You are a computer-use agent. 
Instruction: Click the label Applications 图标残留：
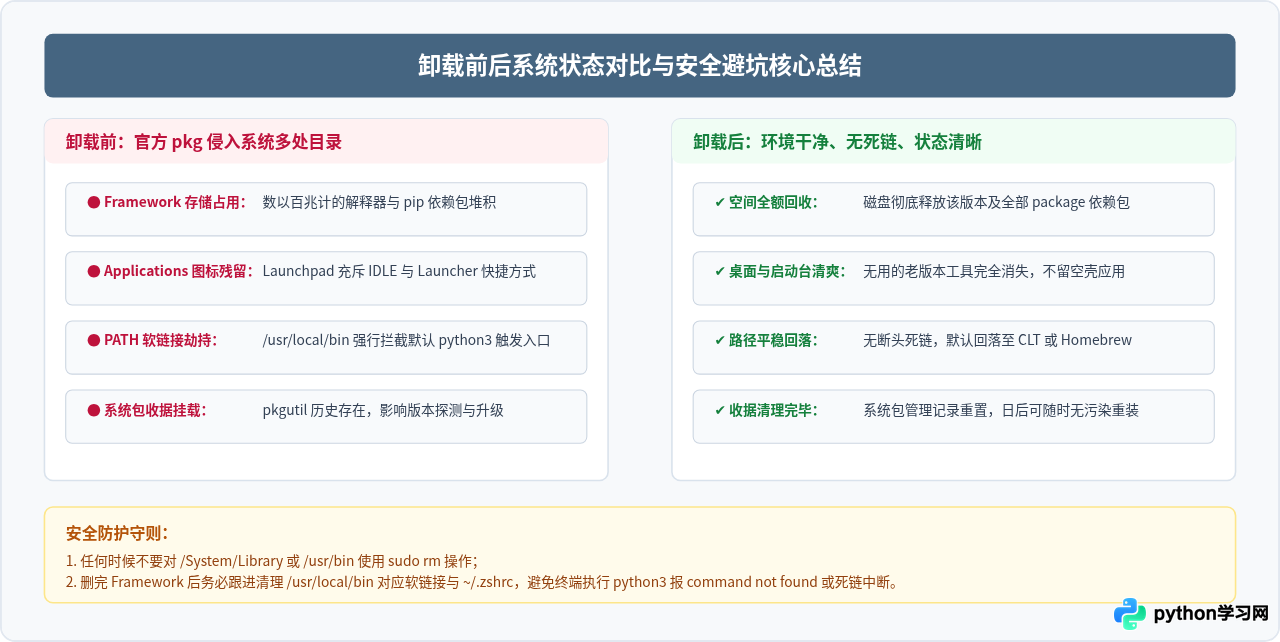pos(179,271)
